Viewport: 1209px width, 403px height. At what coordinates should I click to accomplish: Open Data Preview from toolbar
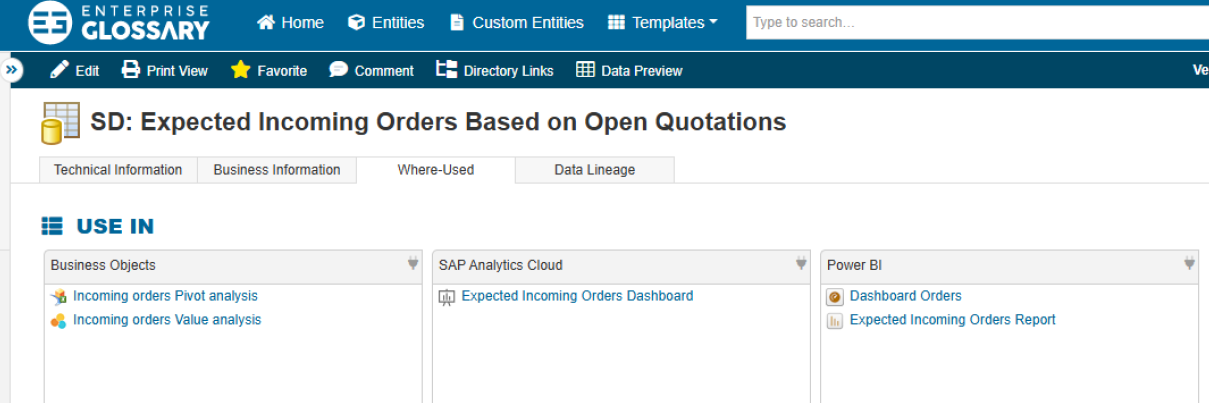click(629, 70)
